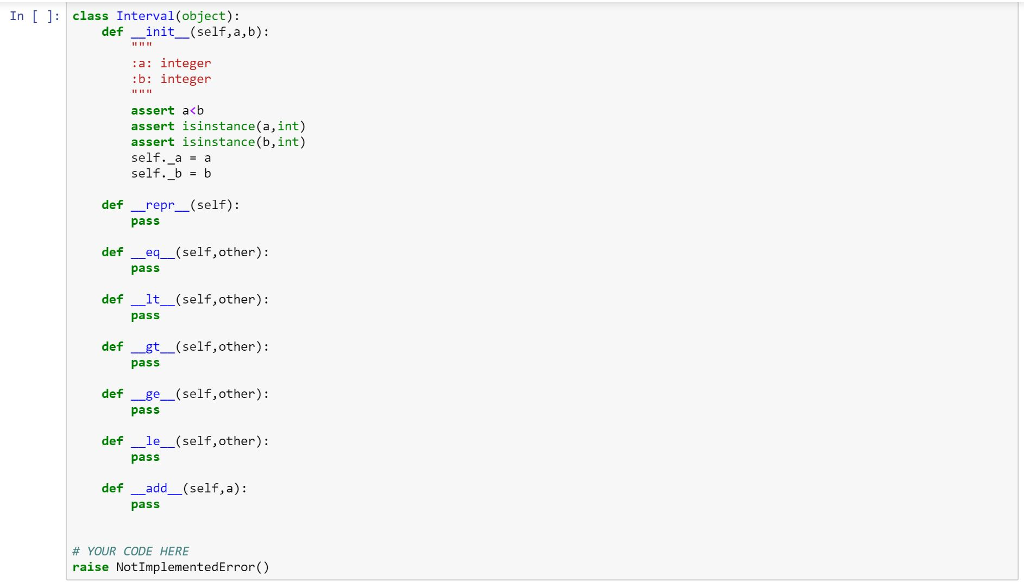Click the 'self._b = b' assignment
Image resolution: width=1024 pixels, height=582 pixels.
171,174
